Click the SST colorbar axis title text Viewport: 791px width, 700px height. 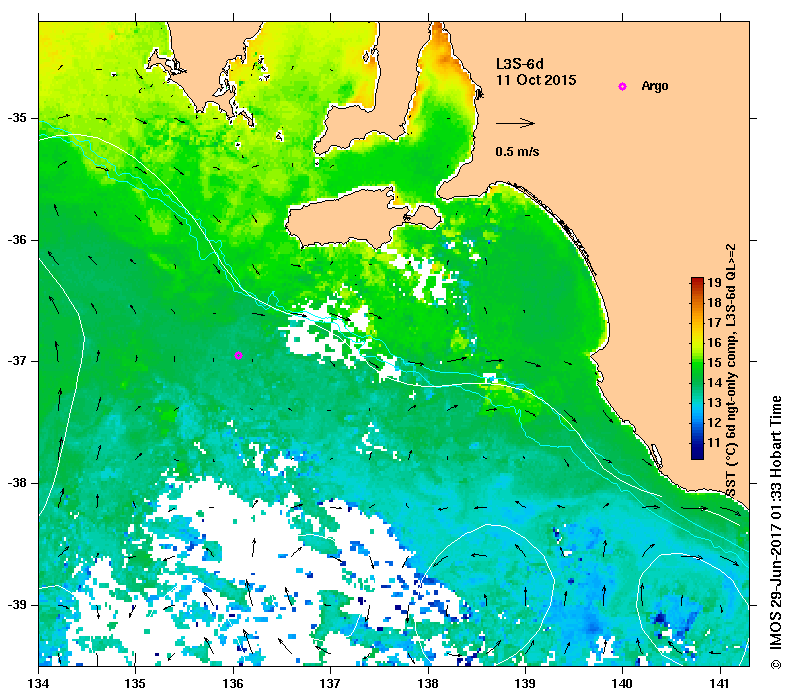click(x=731, y=370)
